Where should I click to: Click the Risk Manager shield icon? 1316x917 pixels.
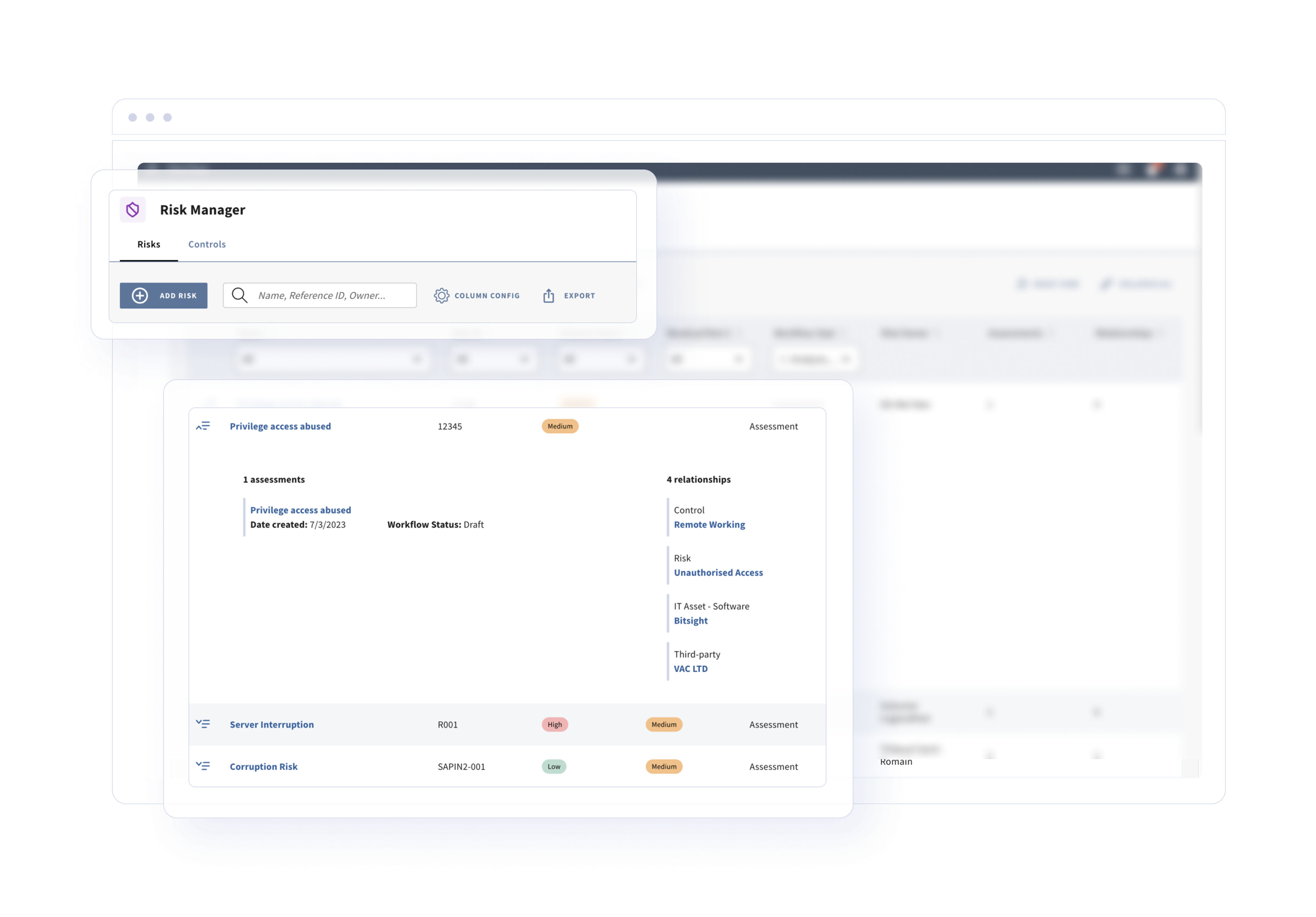(x=132, y=210)
